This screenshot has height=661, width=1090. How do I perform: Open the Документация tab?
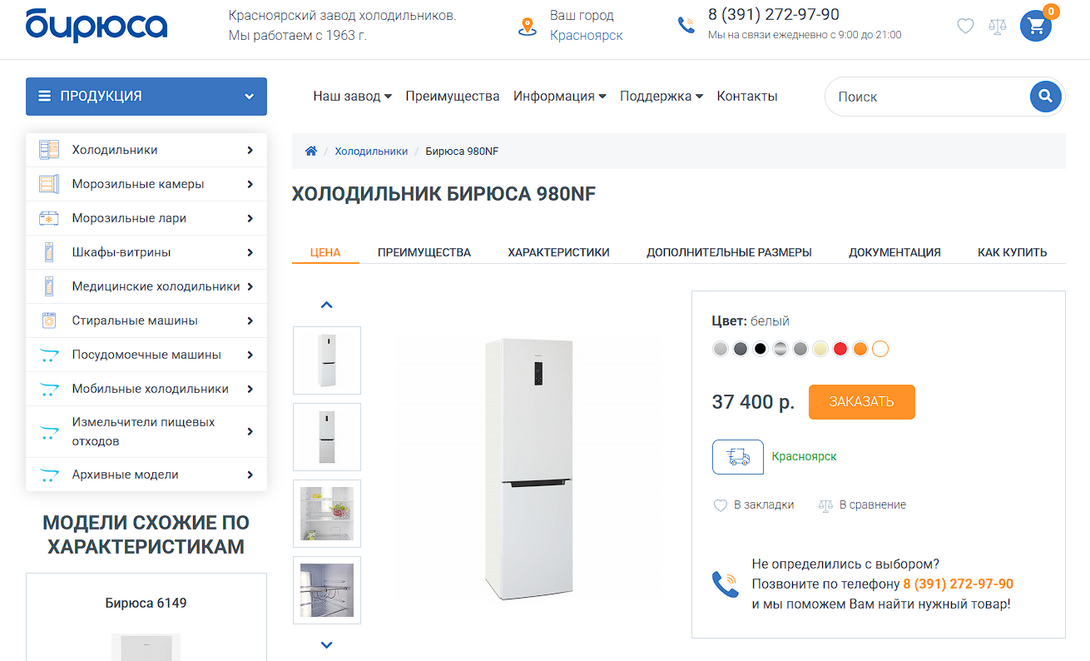click(x=894, y=252)
